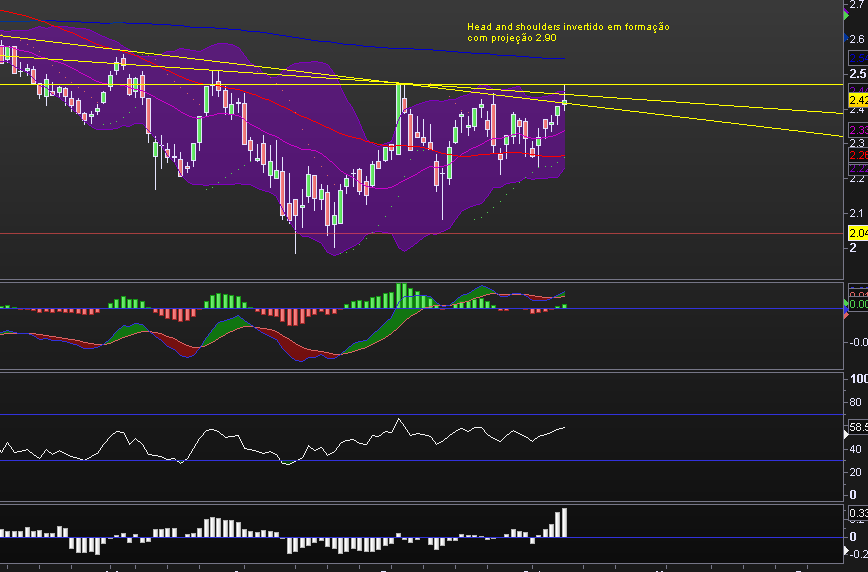Click the tallest green MACD histogram bar
Screen dimensions: 868x572
(398, 296)
